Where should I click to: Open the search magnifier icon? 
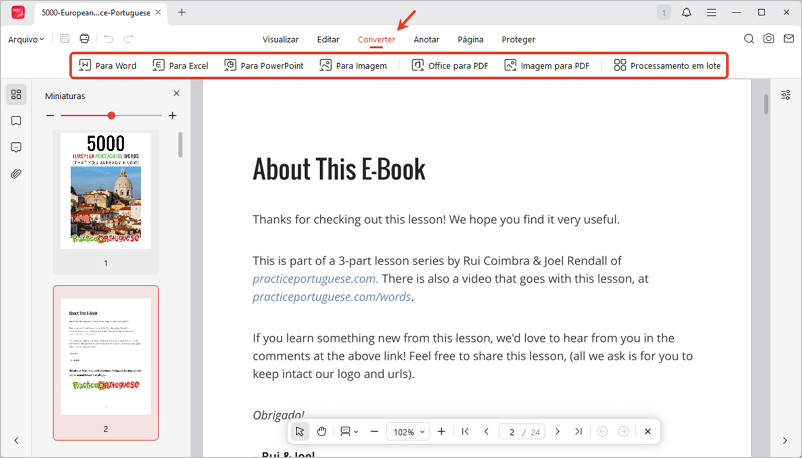tap(749, 39)
